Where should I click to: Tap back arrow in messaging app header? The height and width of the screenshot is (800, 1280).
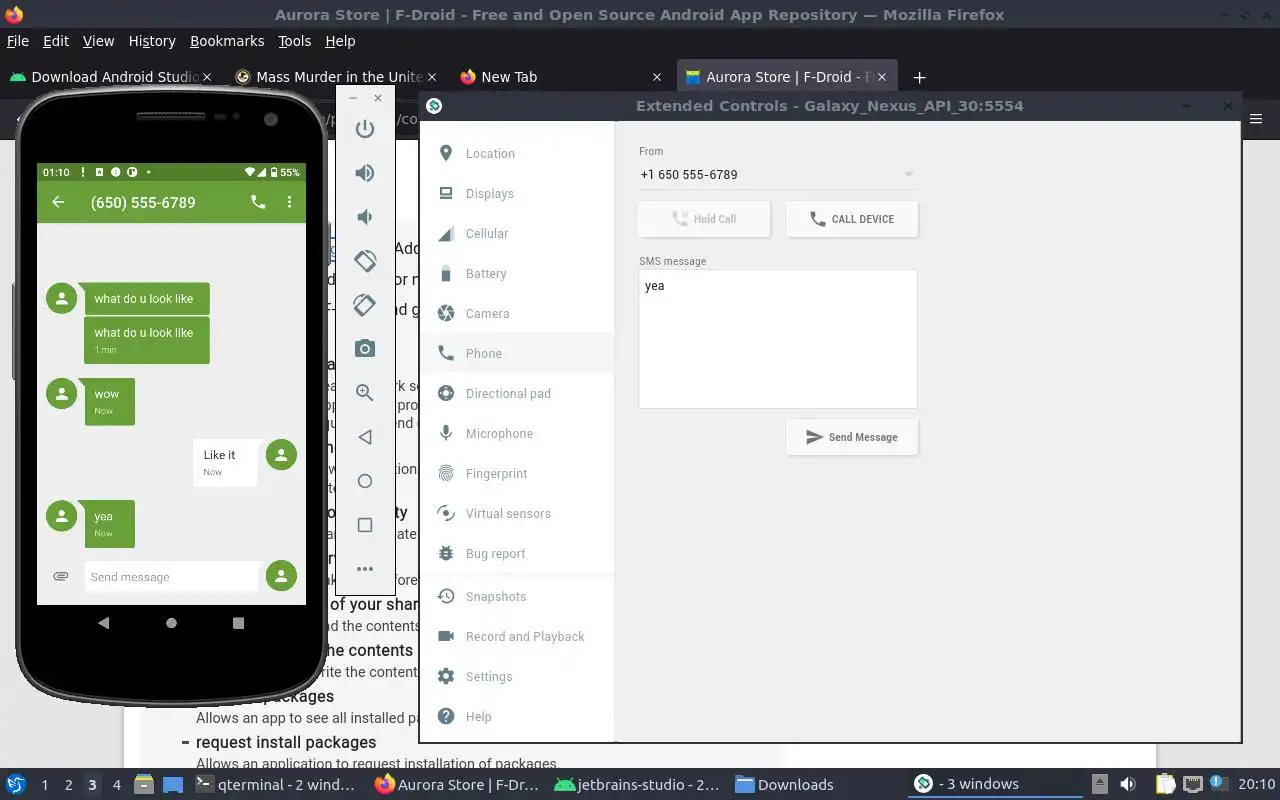tap(58, 202)
